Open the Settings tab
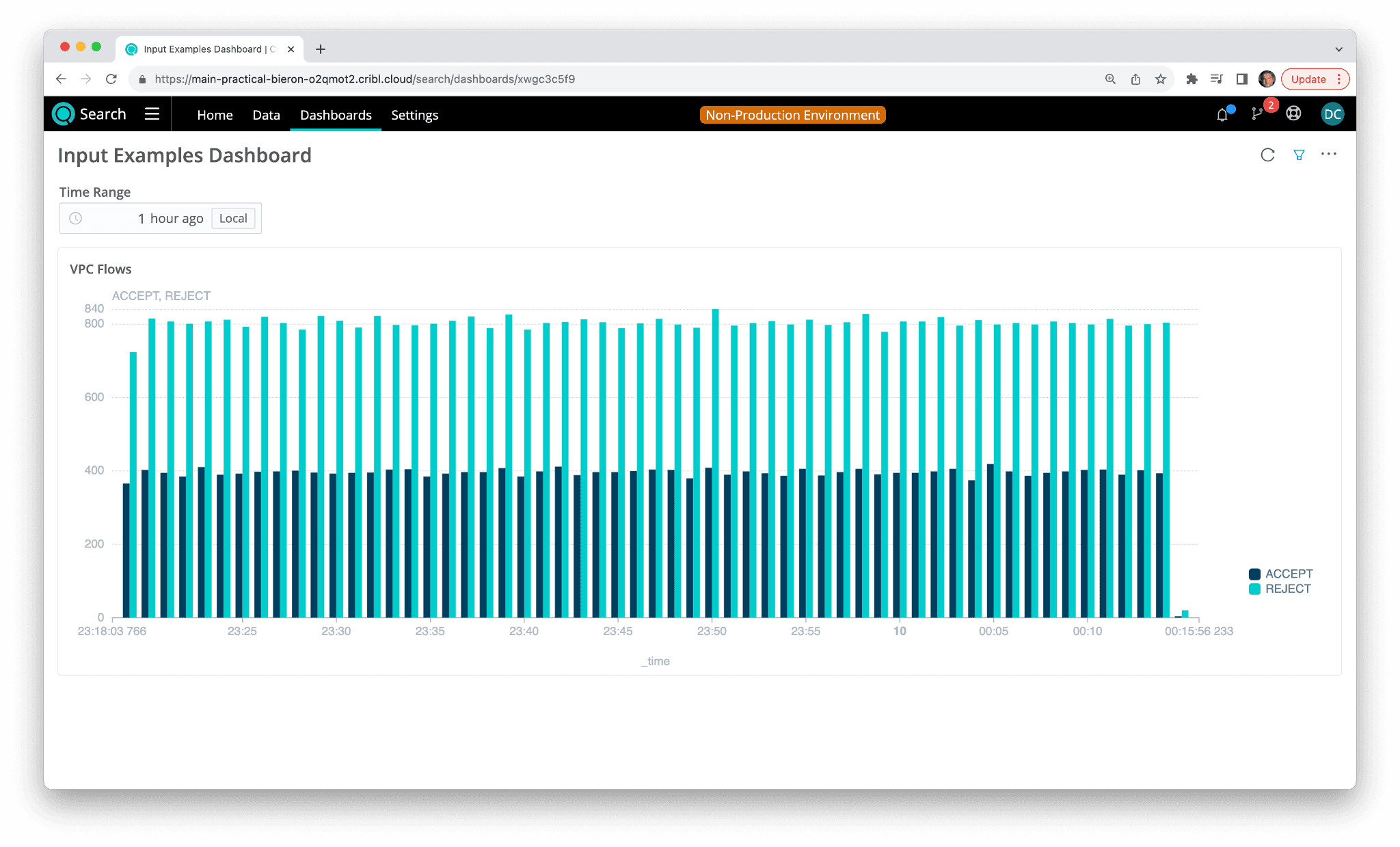The image size is (1400, 847). (414, 115)
